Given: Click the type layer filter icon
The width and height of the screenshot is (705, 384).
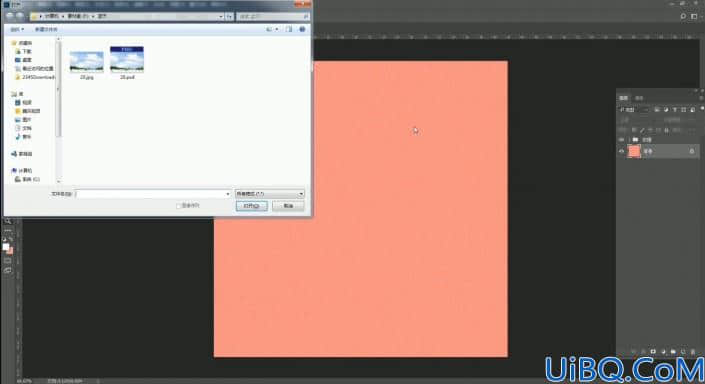Looking at the screenshot, I should pyautogui.click(x=674, y=110).
